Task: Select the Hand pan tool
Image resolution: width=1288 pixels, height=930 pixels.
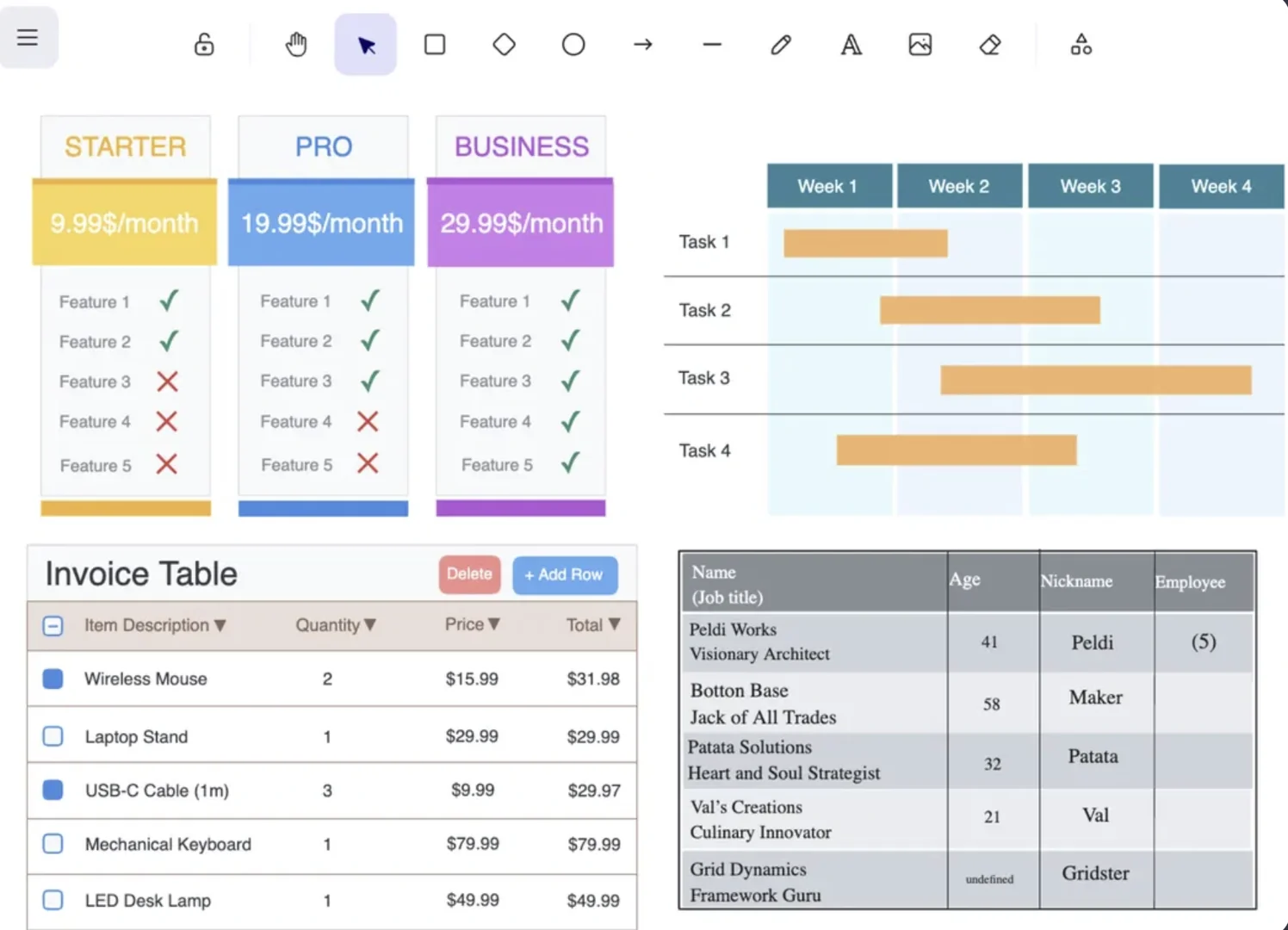Action: (296, 45)
